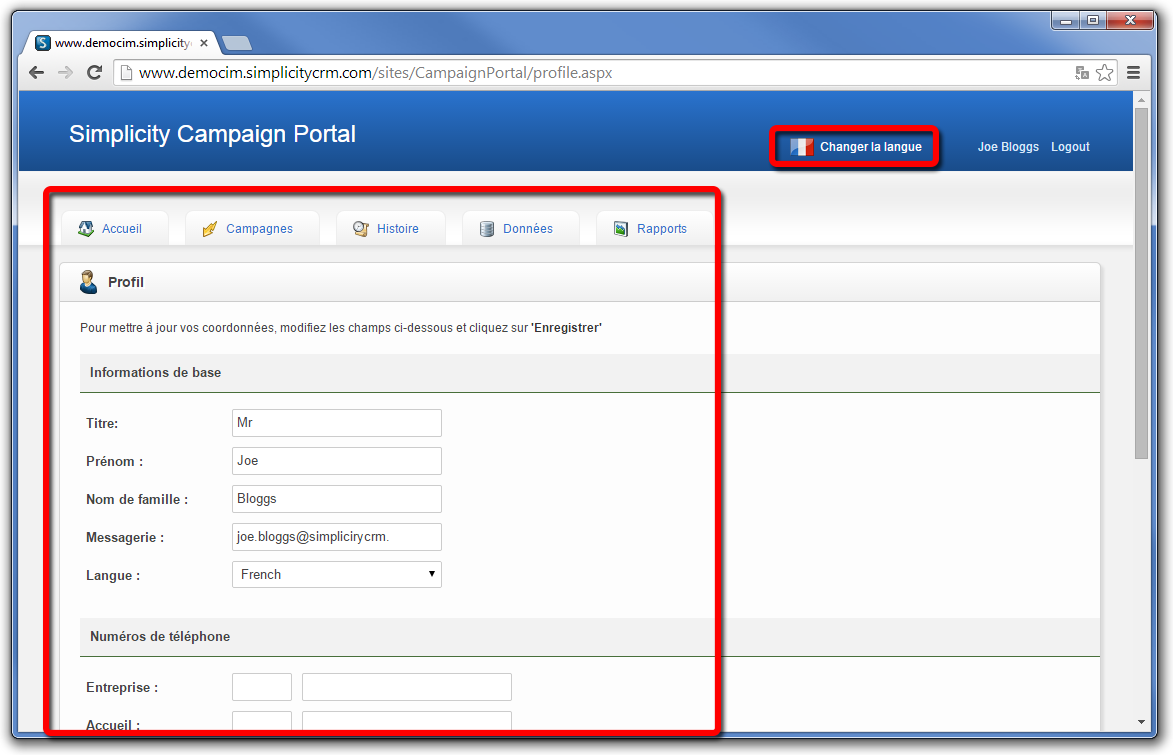Click the page document icon in address bar
The width and height of the screenshot is (1173, 755).
coord(126,73)
